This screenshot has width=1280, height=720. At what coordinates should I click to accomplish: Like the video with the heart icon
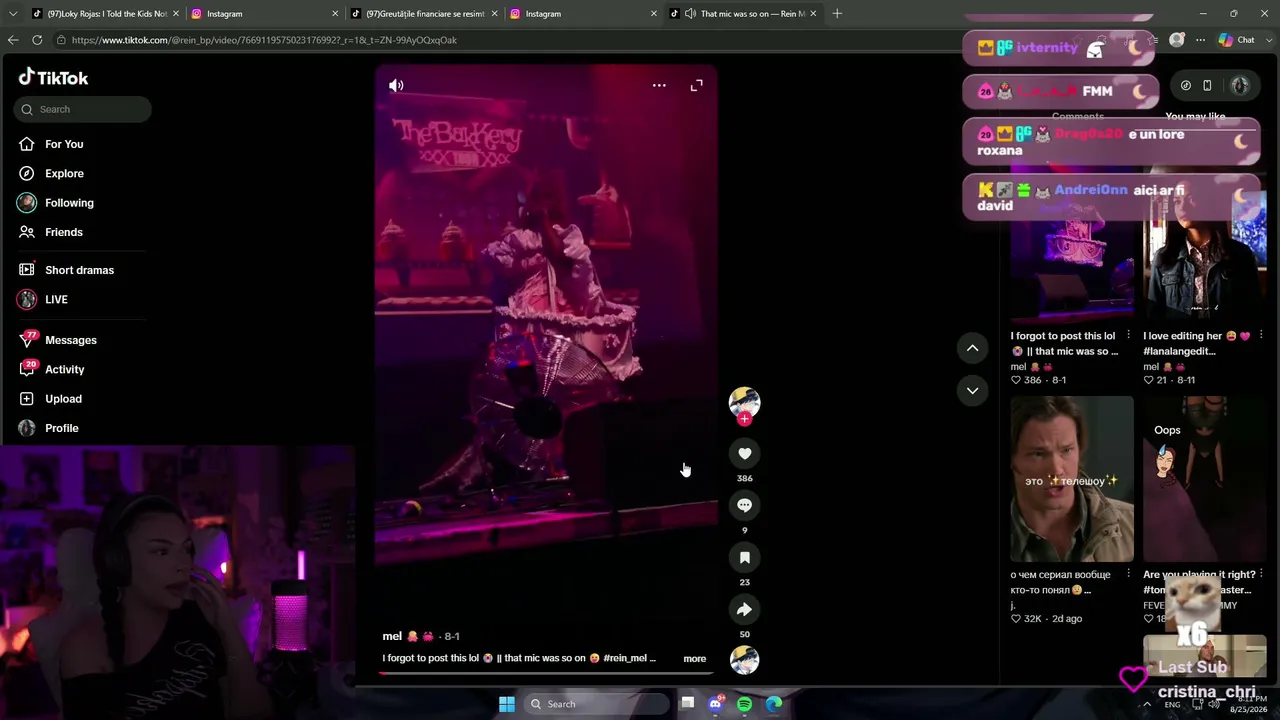[744, 454]
